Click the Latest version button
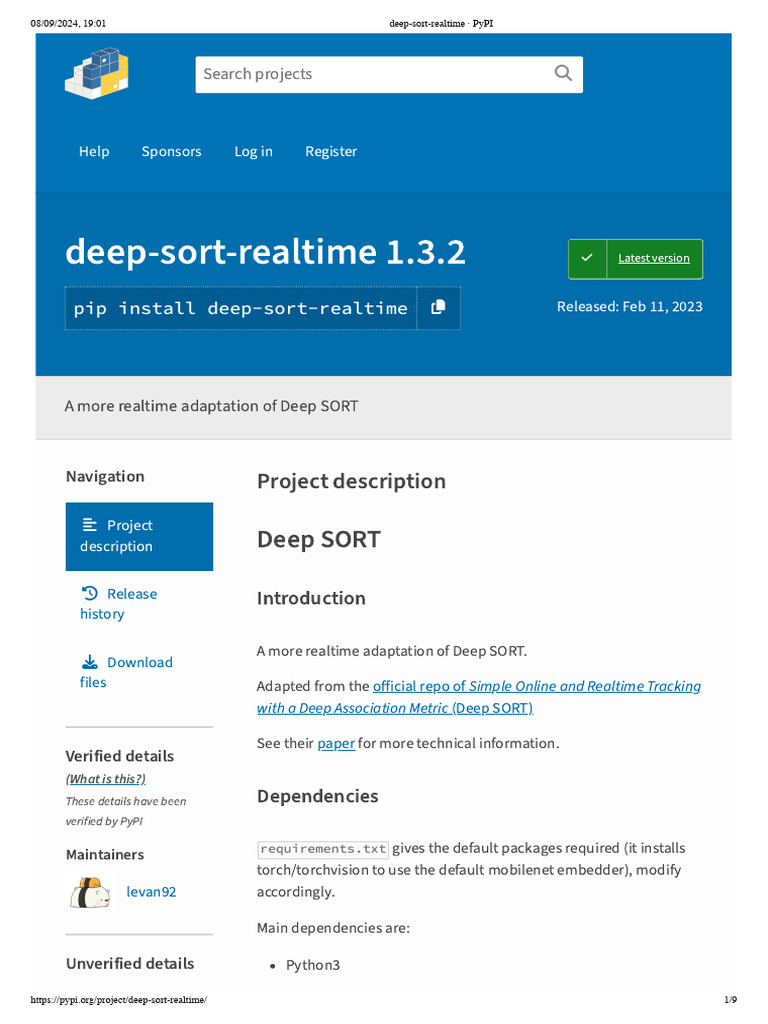Screen dimensions: 768x1024 652,258
